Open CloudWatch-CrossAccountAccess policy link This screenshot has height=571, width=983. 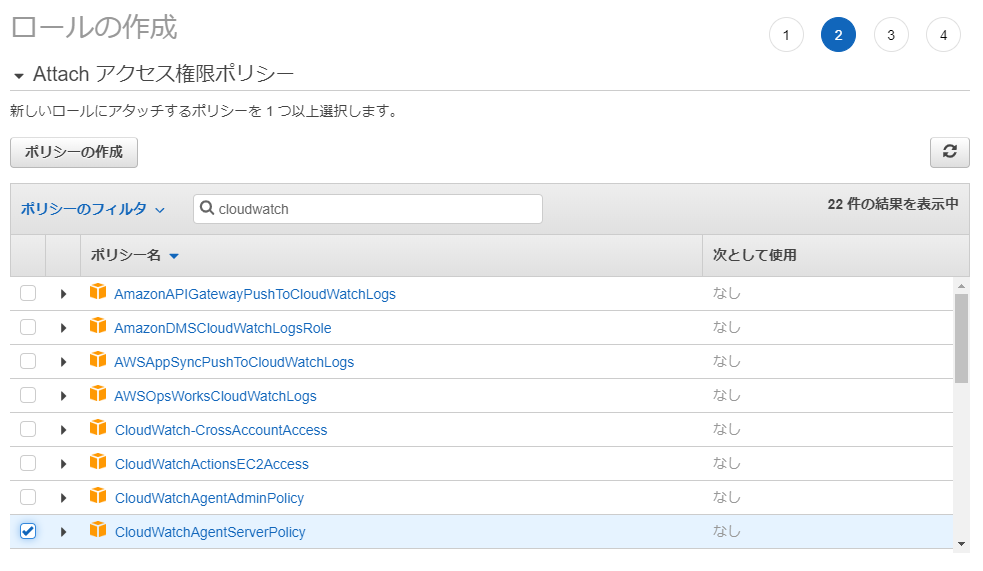tap(221, 430)
